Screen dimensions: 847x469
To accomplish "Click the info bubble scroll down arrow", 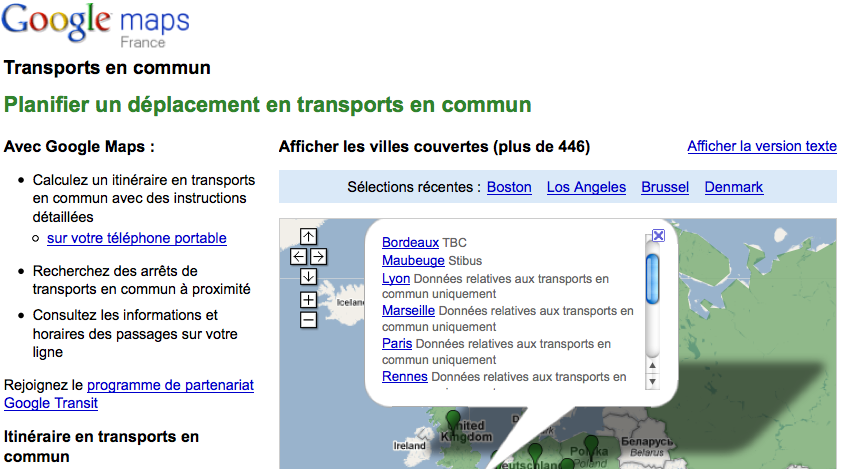I will pos(653,381).
